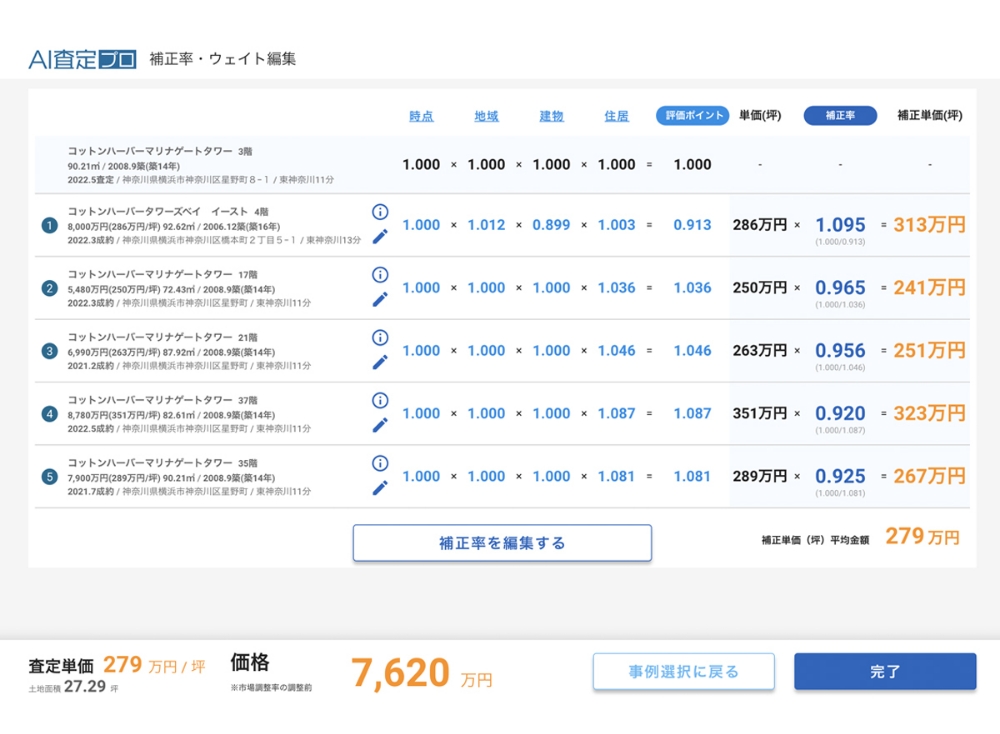Open info icon for comparable 2
This screenshot has height=734, width=1000.
tap(380, 275)
